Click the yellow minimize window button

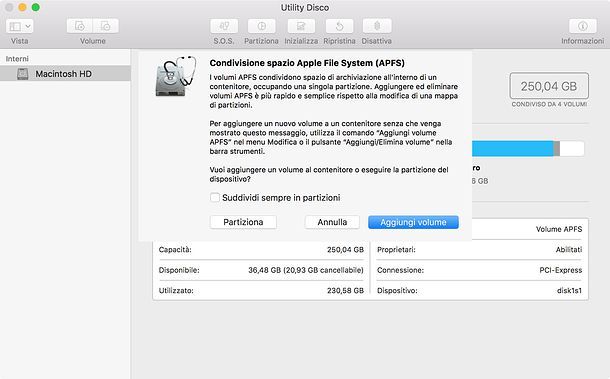pos(23,7)
